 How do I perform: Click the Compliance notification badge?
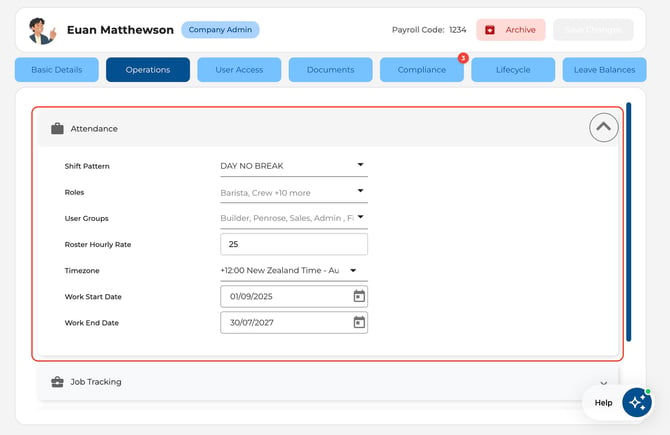(463, 58)
